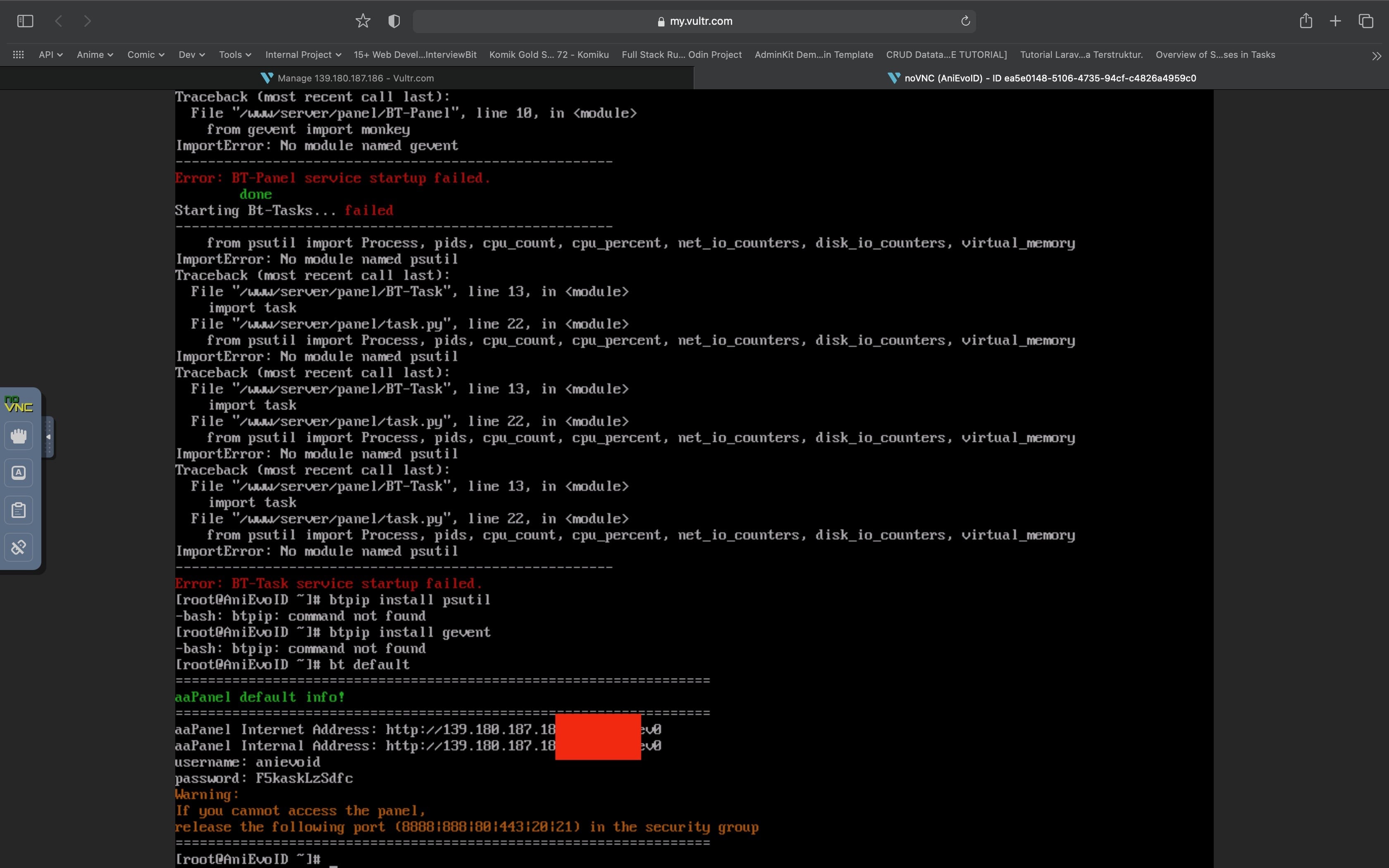The image size is (1389, 868).
Task: Click the my.vultr.com address bar
Action: tap(694, 21)
